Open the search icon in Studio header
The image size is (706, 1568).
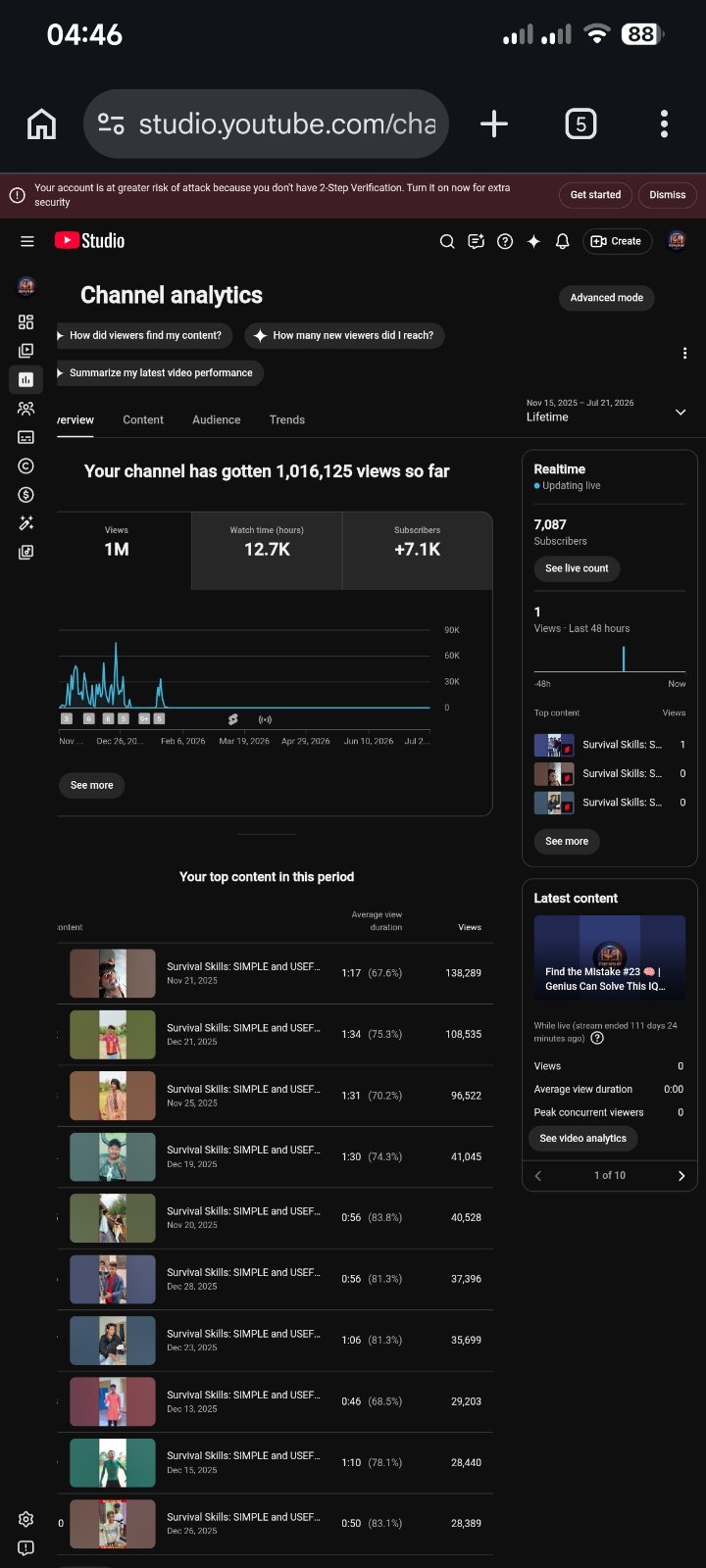pyautogui.click(x=447, y=241)
